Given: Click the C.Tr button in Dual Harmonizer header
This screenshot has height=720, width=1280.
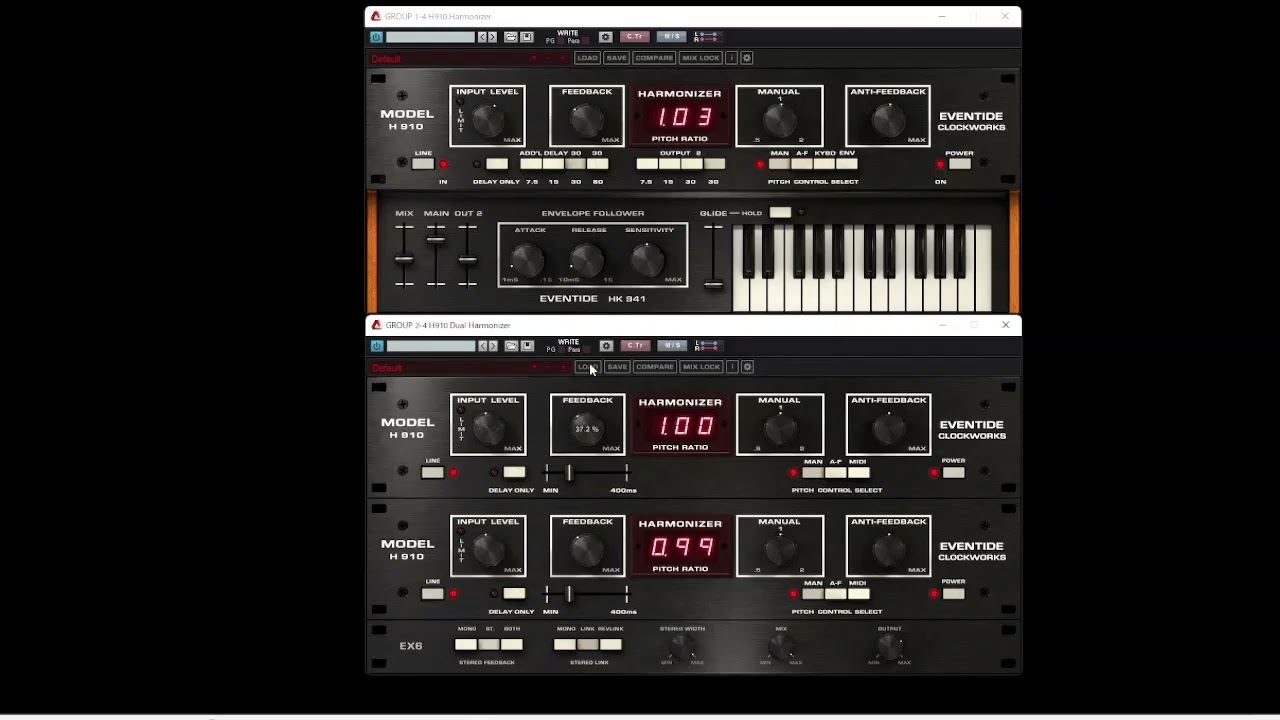Looking at the screenshot, I should click(635, 346).
